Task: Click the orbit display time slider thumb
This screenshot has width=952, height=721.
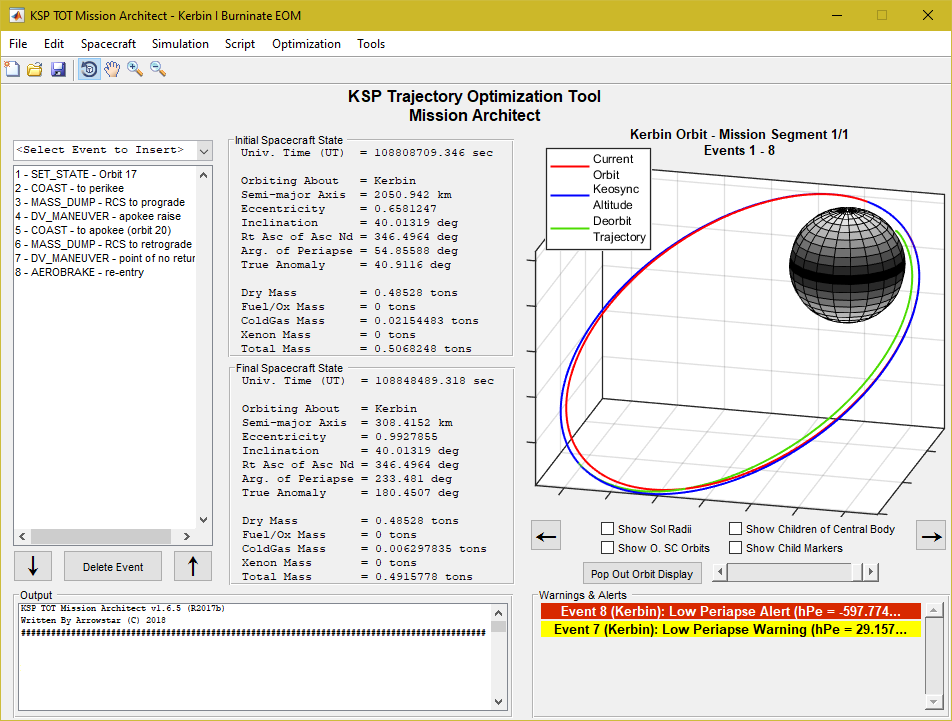Action: click(857, 572)
